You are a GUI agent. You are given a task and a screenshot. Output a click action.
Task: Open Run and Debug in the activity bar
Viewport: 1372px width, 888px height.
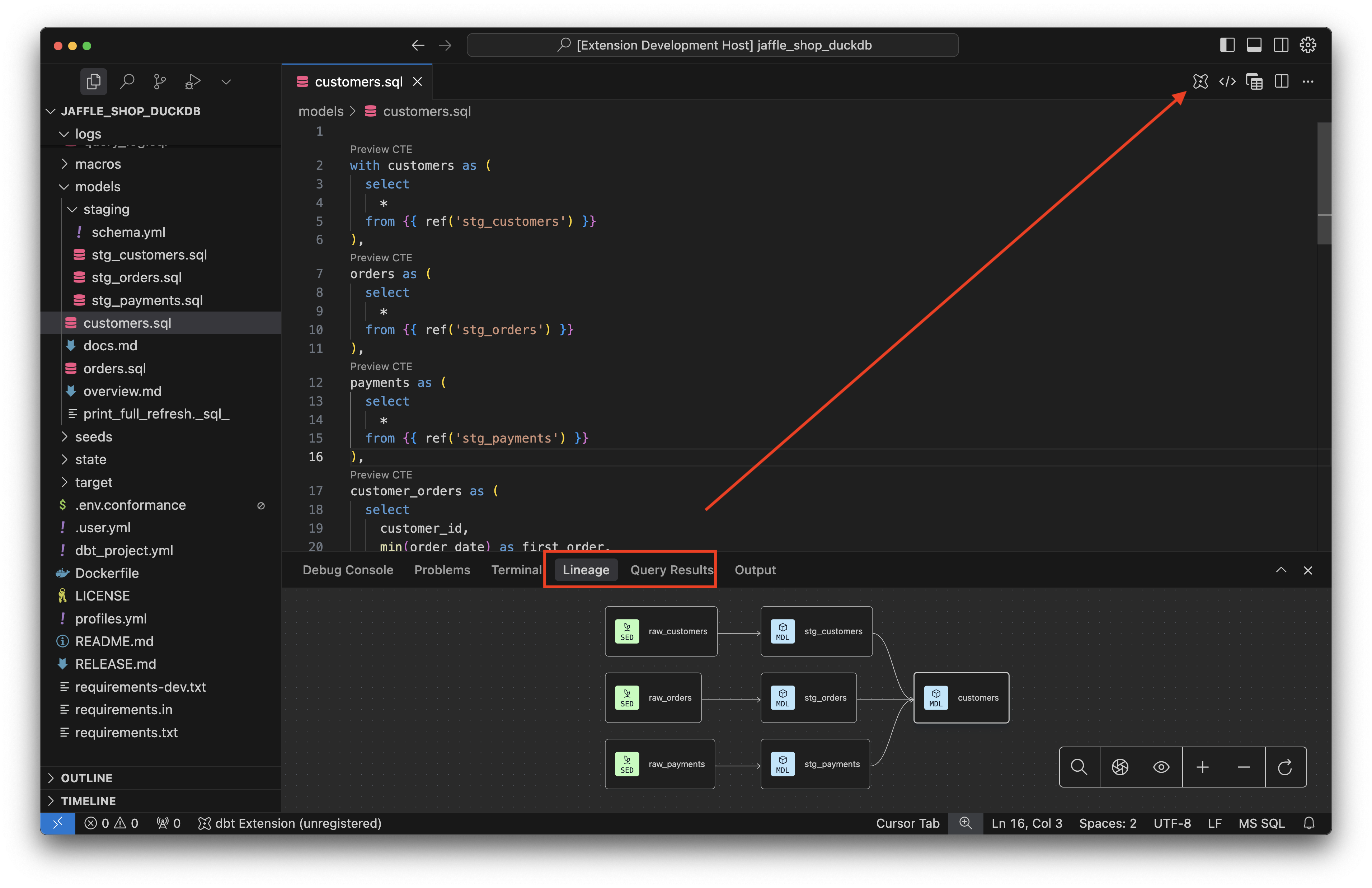tap(192, 81)
